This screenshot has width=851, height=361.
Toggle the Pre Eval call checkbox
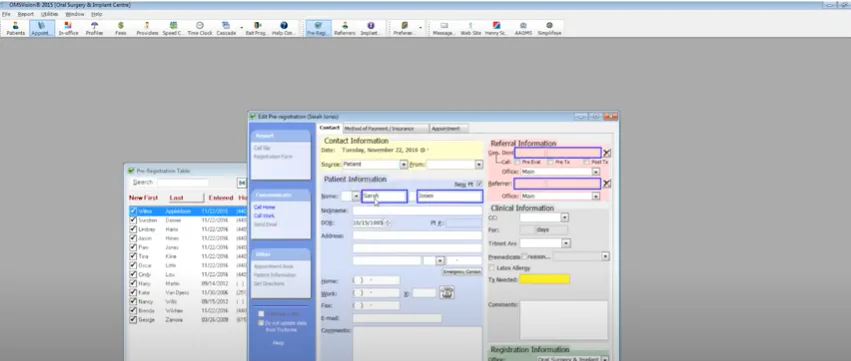(518, 162)
